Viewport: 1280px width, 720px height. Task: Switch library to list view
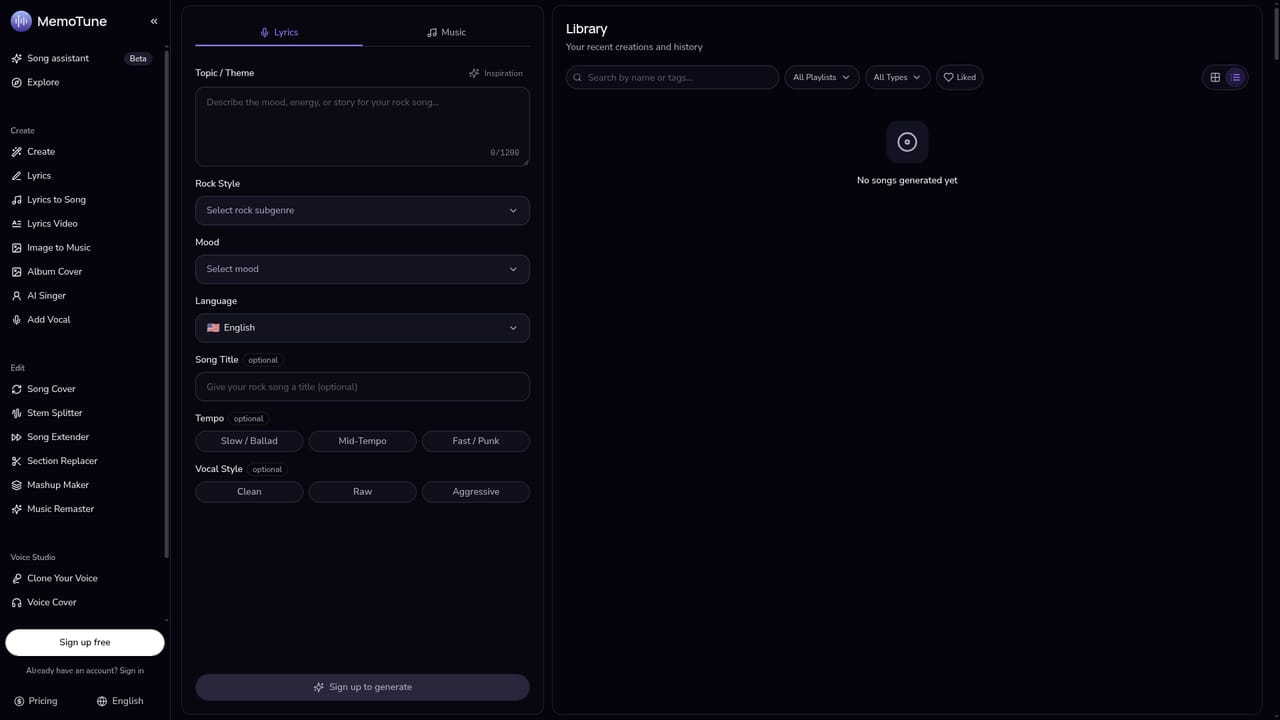1236,77
